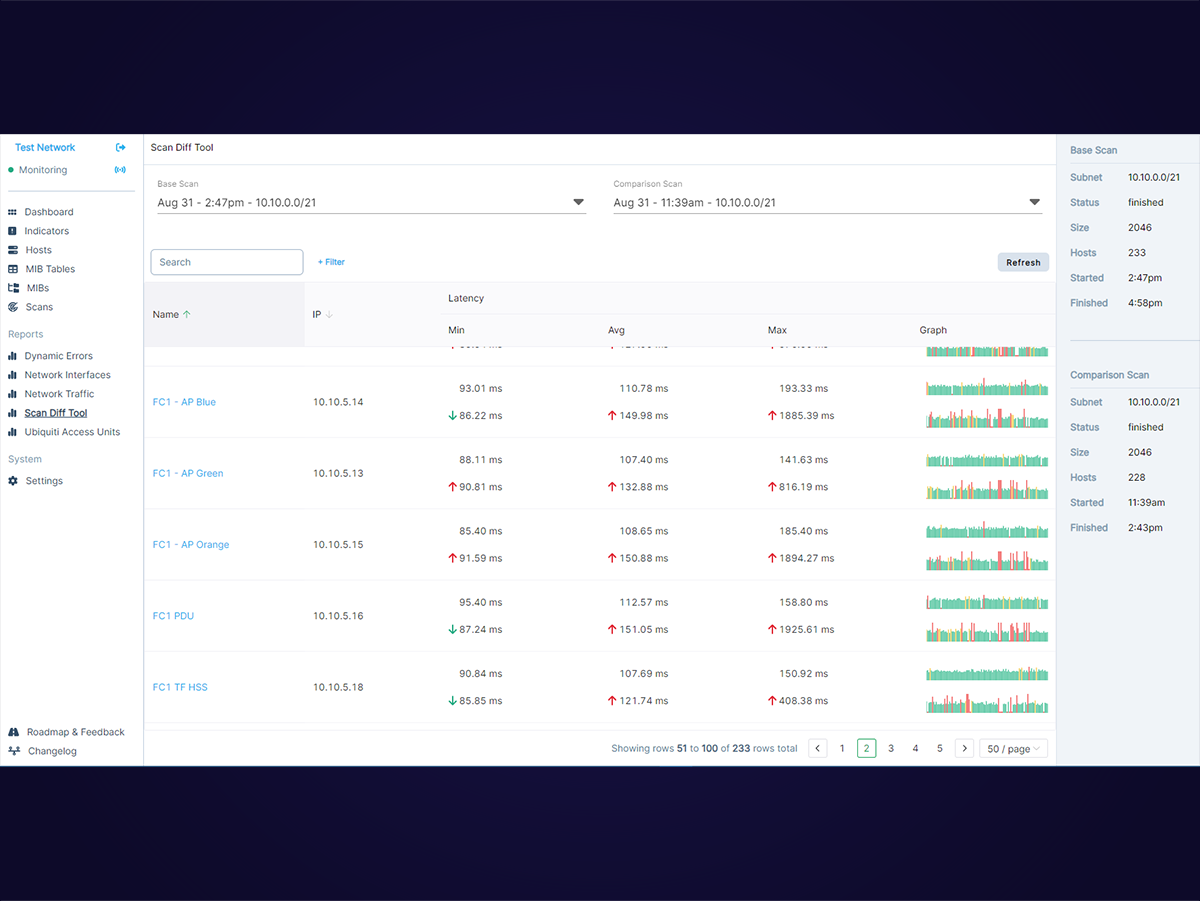Click the Search input field

[227, 262]
